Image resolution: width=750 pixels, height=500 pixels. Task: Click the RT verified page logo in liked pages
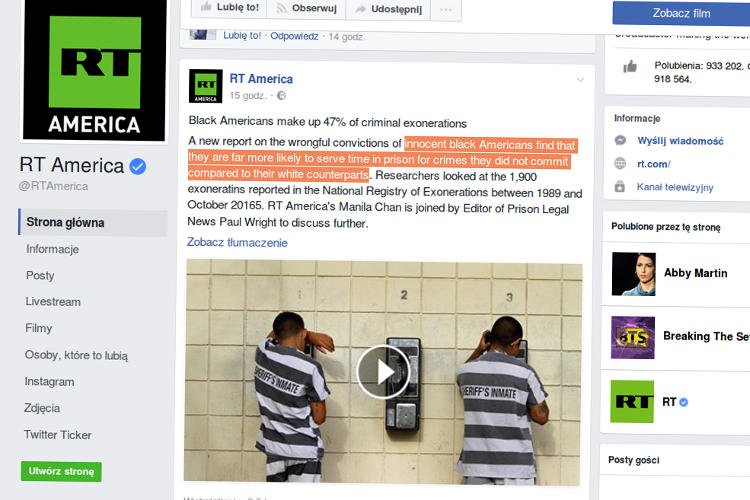(632, 401)
